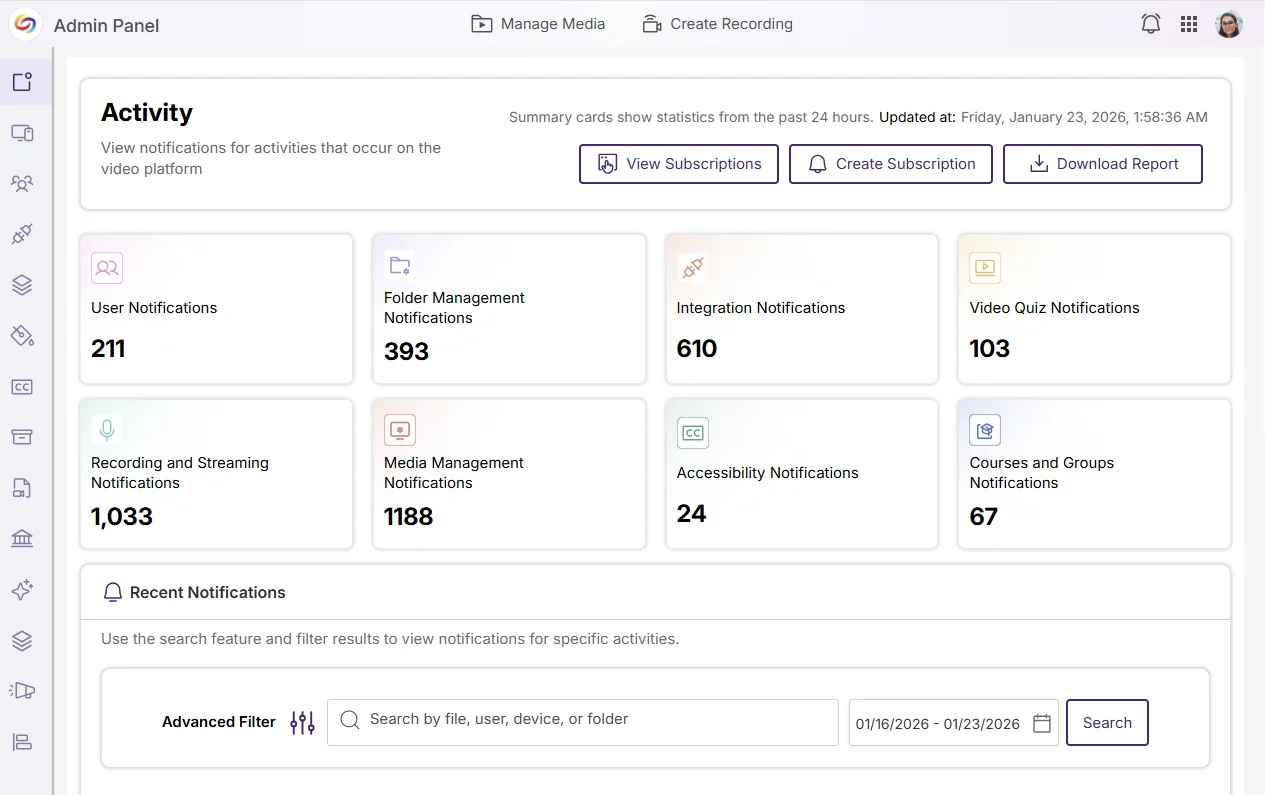Select the AI sparkle icon in sidebar
The height and width of the screenshot is (795, 1265).
(x=22, y=590)
